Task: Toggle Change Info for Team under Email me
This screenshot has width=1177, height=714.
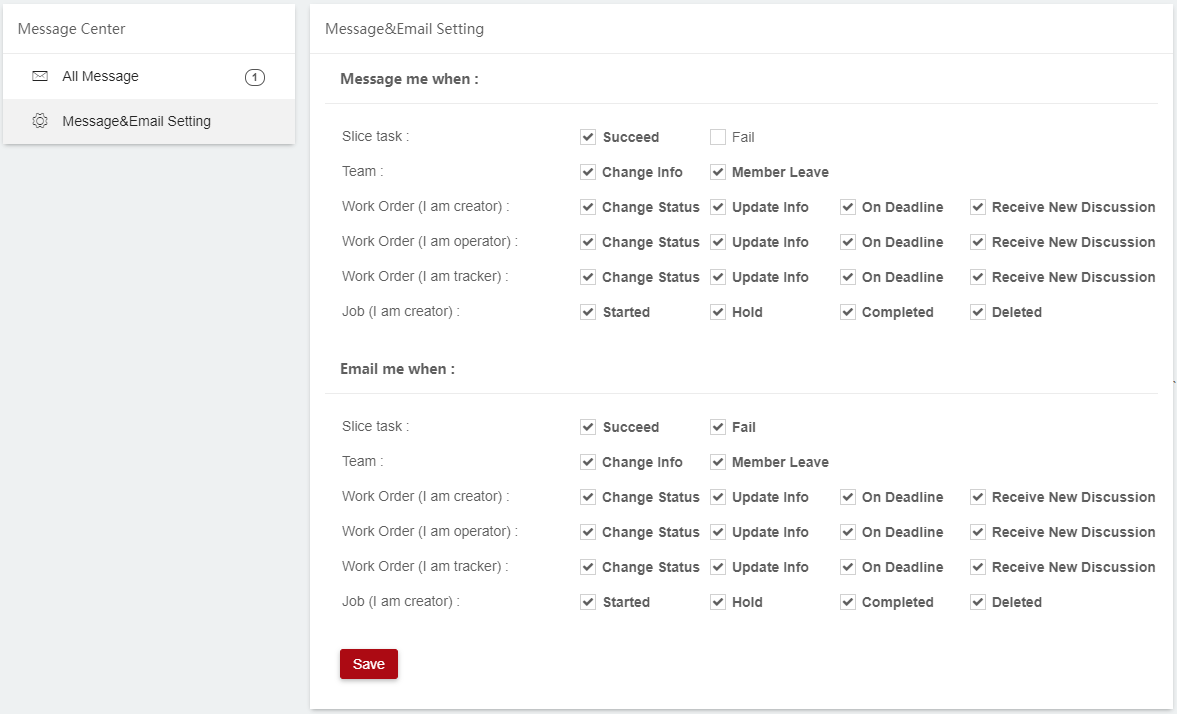Action: [x=588, y=462]
